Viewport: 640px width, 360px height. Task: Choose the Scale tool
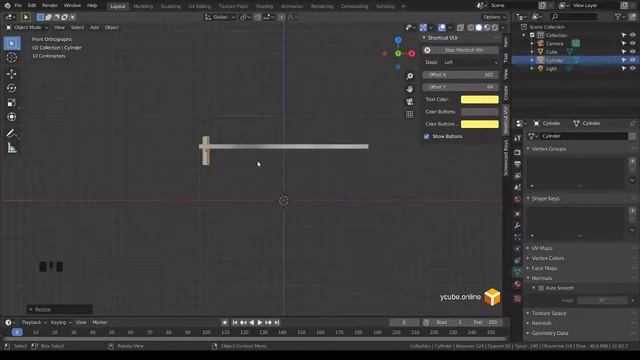point(12,102)
